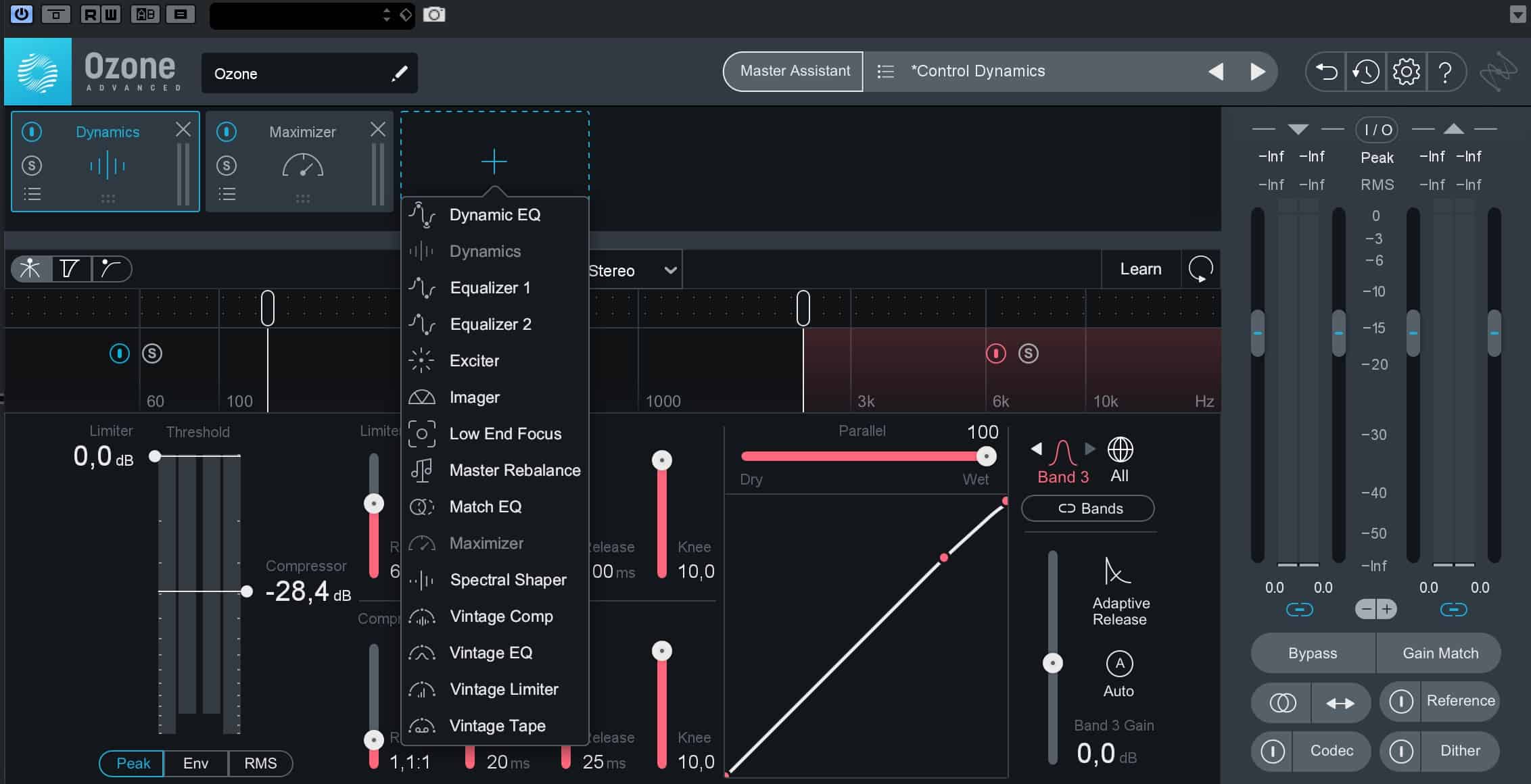Screen dimensions: 1531x784
Task: Choose Vintage Comp from the list
Action: 494,616
